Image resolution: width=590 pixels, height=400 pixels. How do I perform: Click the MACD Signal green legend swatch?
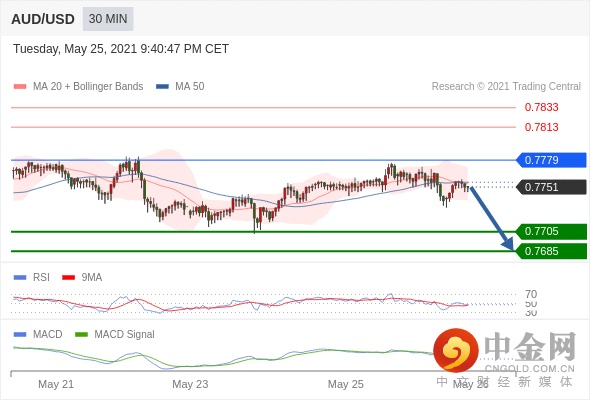point(81,334)
